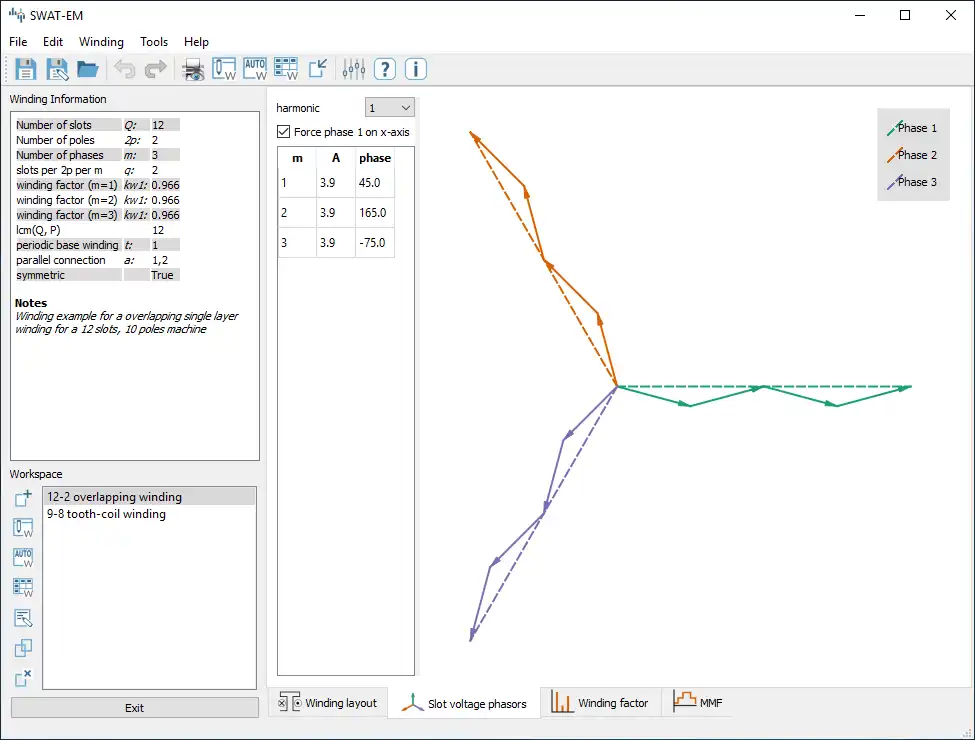Open the harmonic dropdown

(x=389, y=108)
